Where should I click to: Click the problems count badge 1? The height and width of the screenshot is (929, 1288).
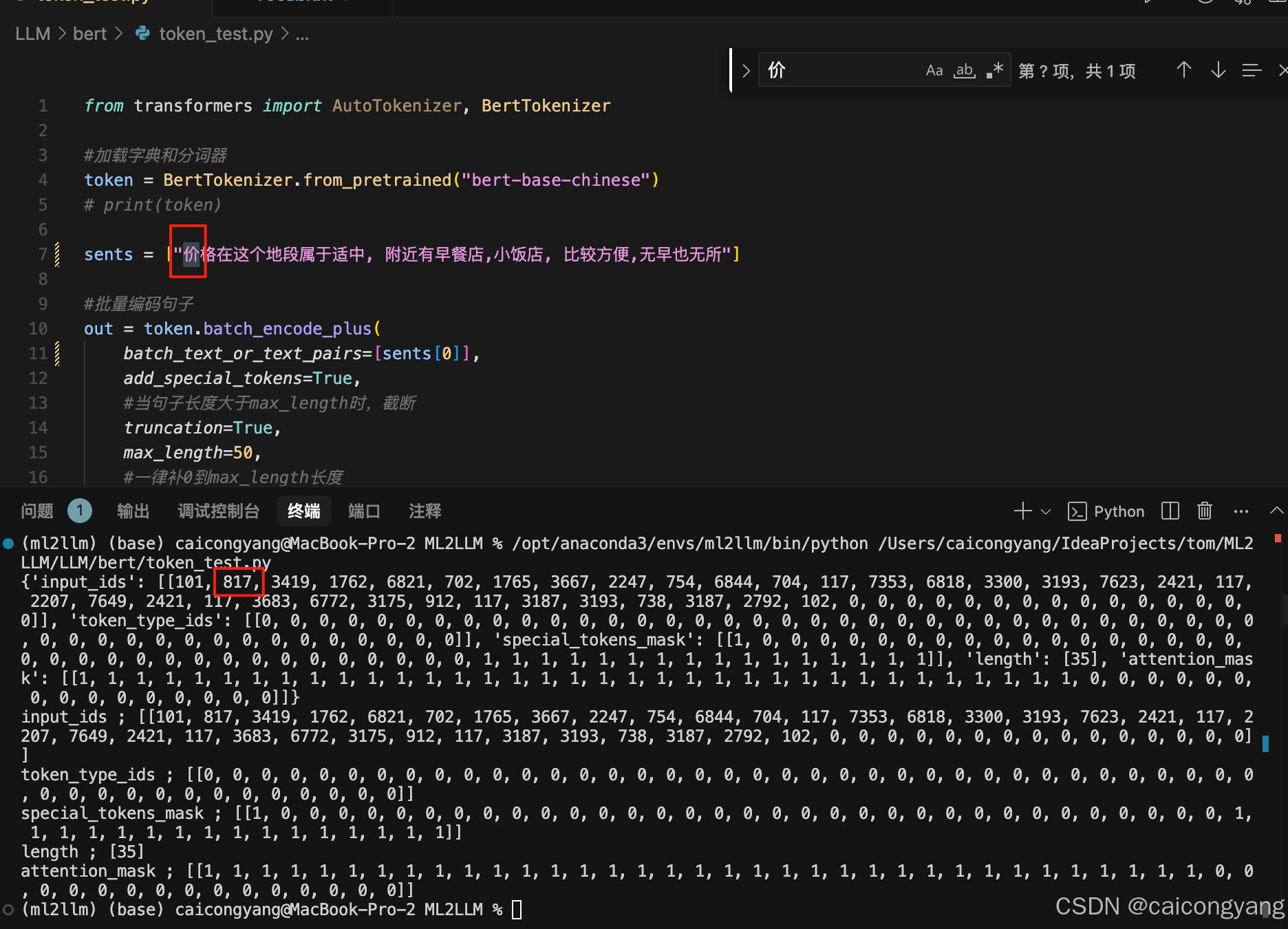(x=80, y=511)
